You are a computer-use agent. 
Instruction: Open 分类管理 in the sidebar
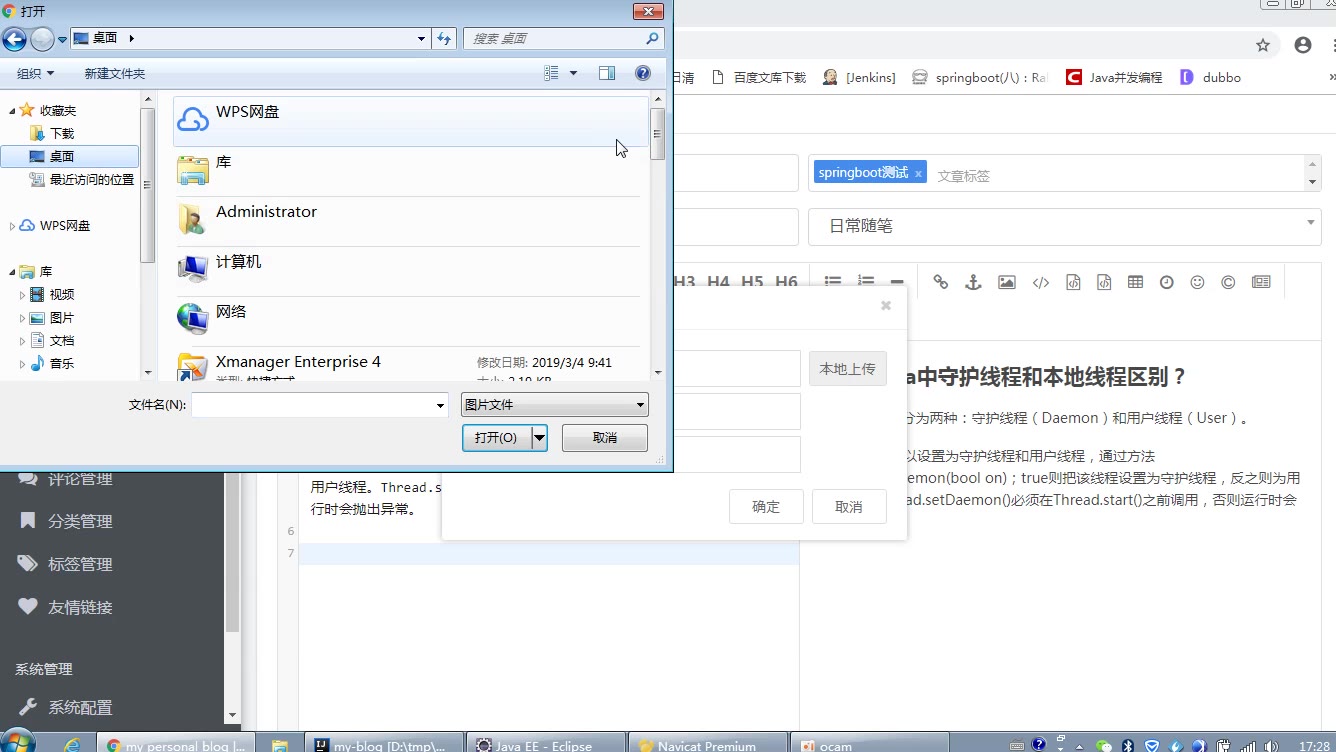(x=80, y=521)
